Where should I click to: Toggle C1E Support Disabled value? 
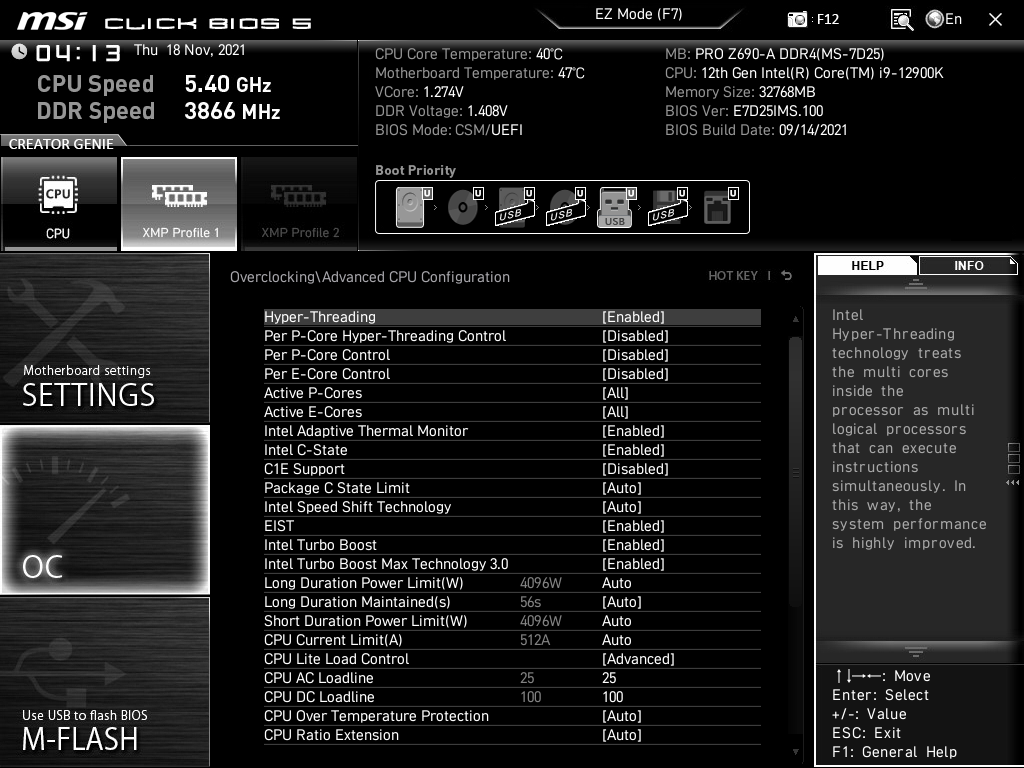[x=635, y=469]
